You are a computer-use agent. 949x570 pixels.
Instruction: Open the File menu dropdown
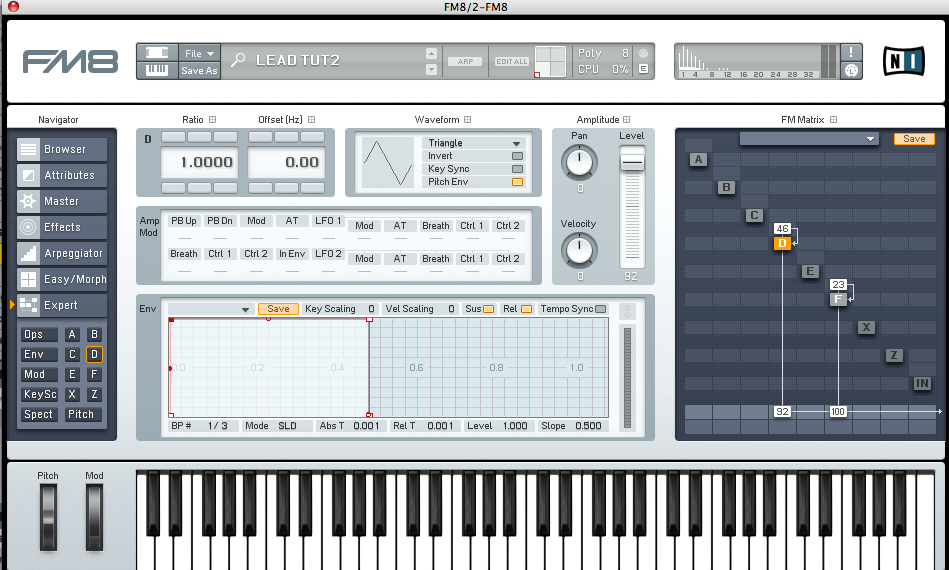click(x=199, y=53)
